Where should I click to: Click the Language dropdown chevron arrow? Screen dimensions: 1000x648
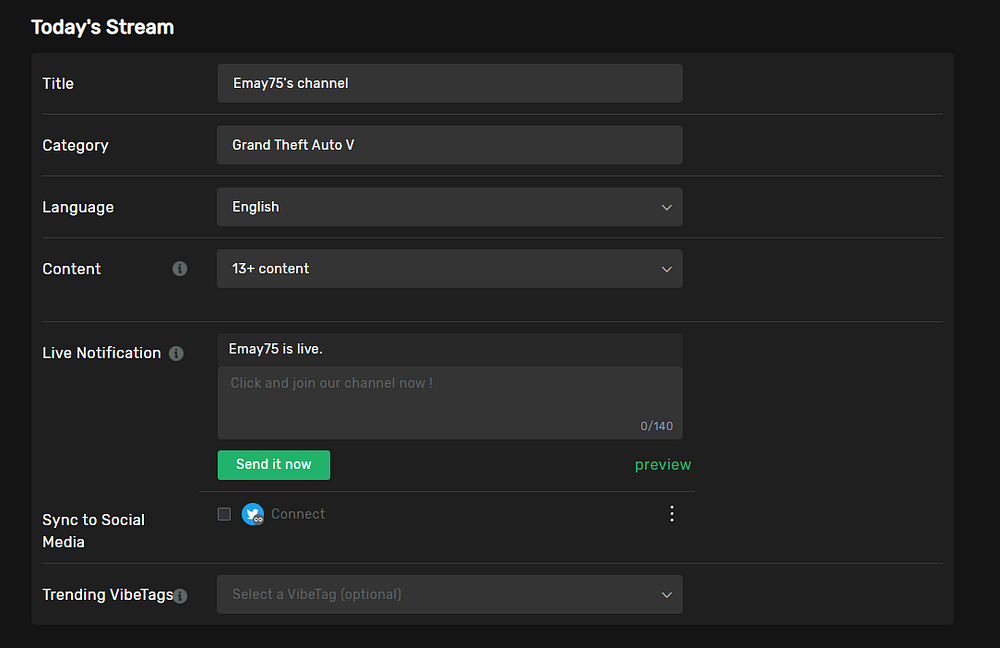pyautogui.click(x=667, y=207)
